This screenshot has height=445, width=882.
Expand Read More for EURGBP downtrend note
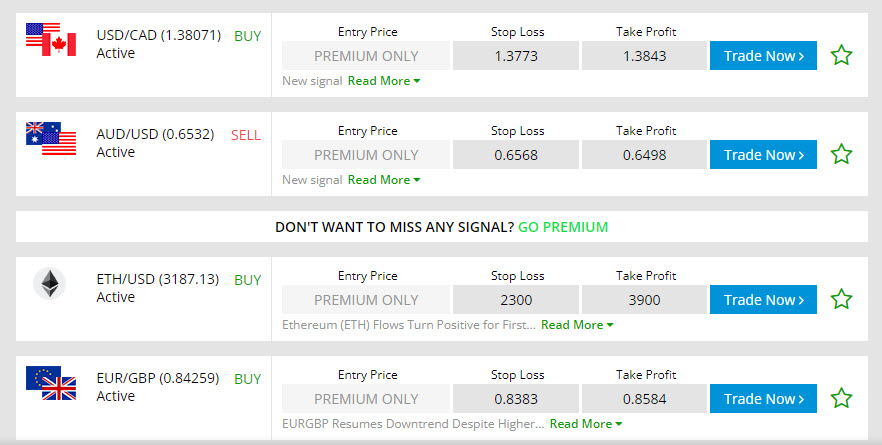(585, 424)
